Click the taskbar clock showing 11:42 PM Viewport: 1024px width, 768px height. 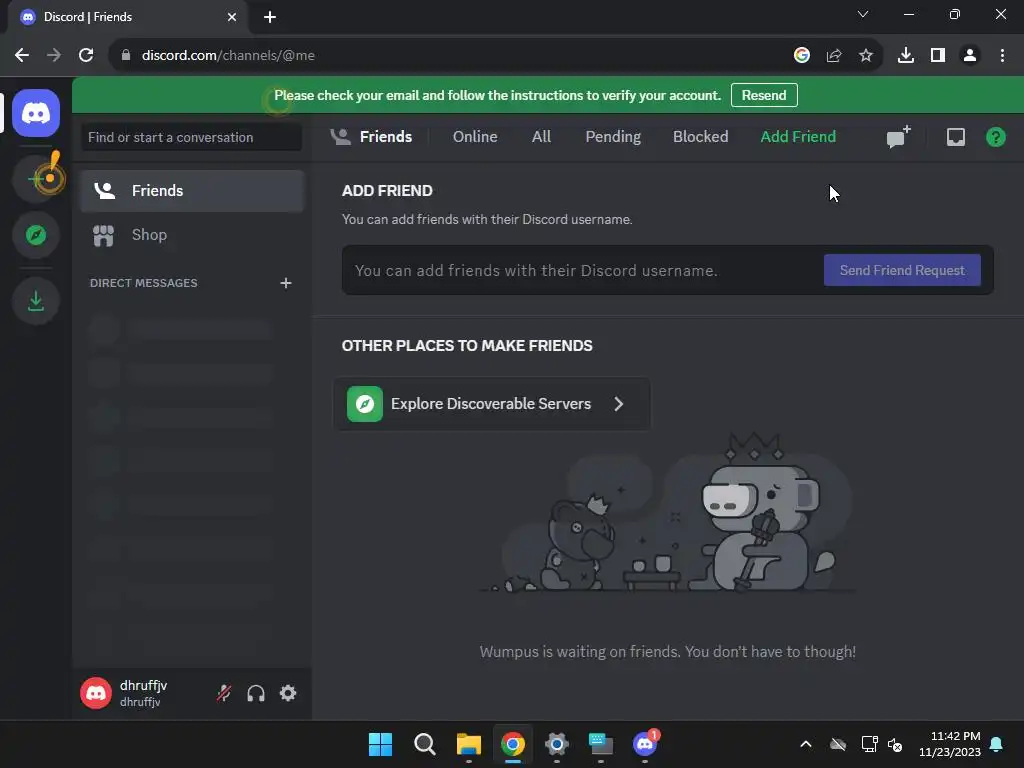950,744
